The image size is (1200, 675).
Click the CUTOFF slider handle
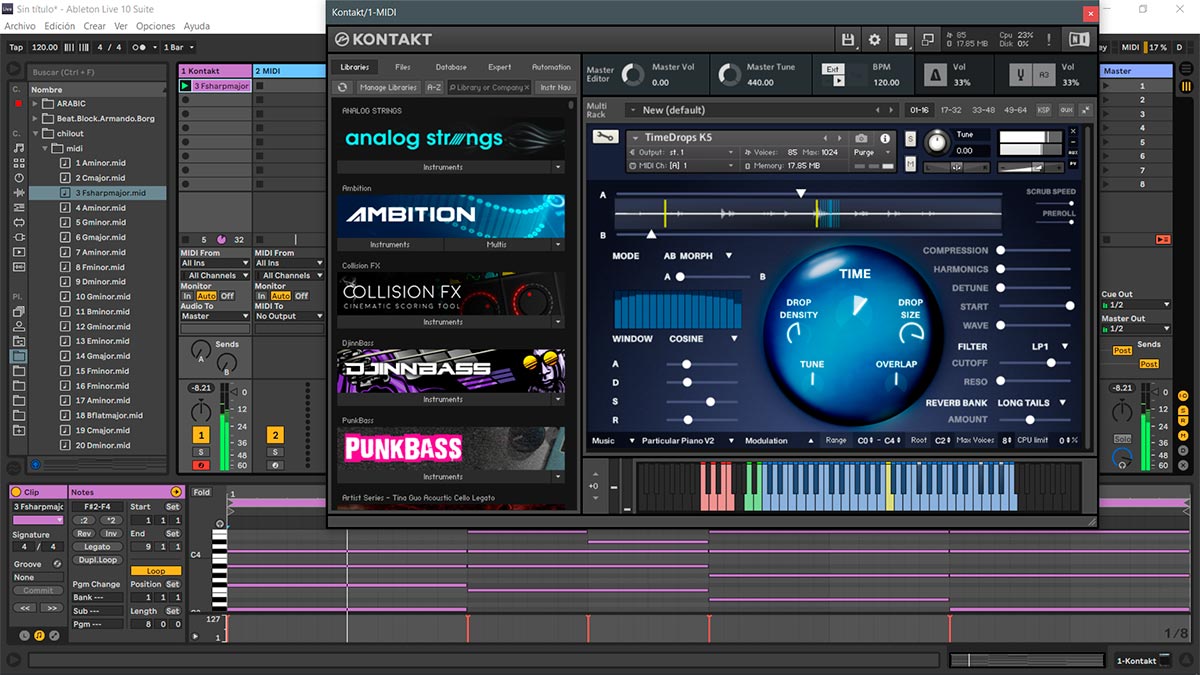click(x=1051, y=363)
